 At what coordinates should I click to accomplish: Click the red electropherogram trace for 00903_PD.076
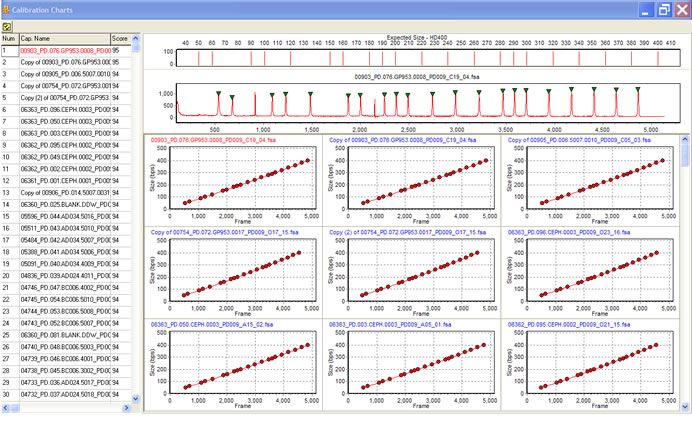(x=428, y=102)
